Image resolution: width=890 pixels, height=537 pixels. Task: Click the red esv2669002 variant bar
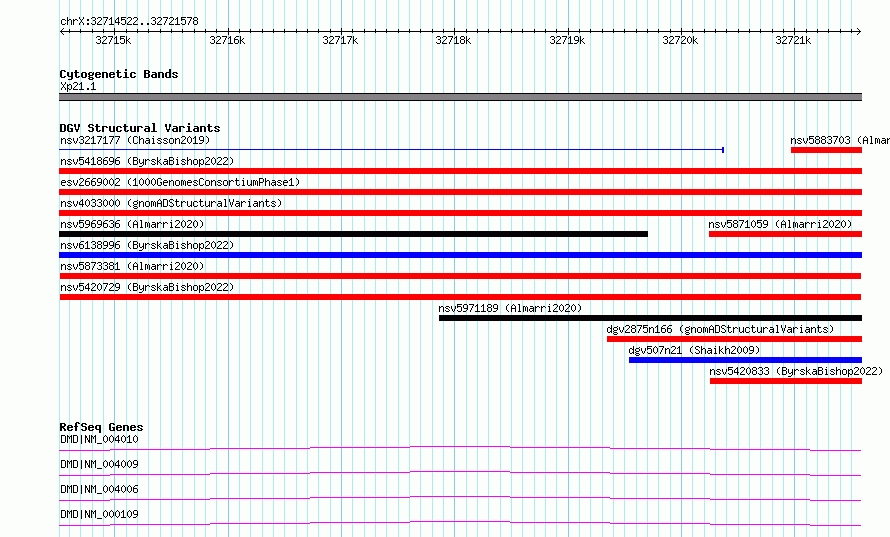tap(461, 192)
